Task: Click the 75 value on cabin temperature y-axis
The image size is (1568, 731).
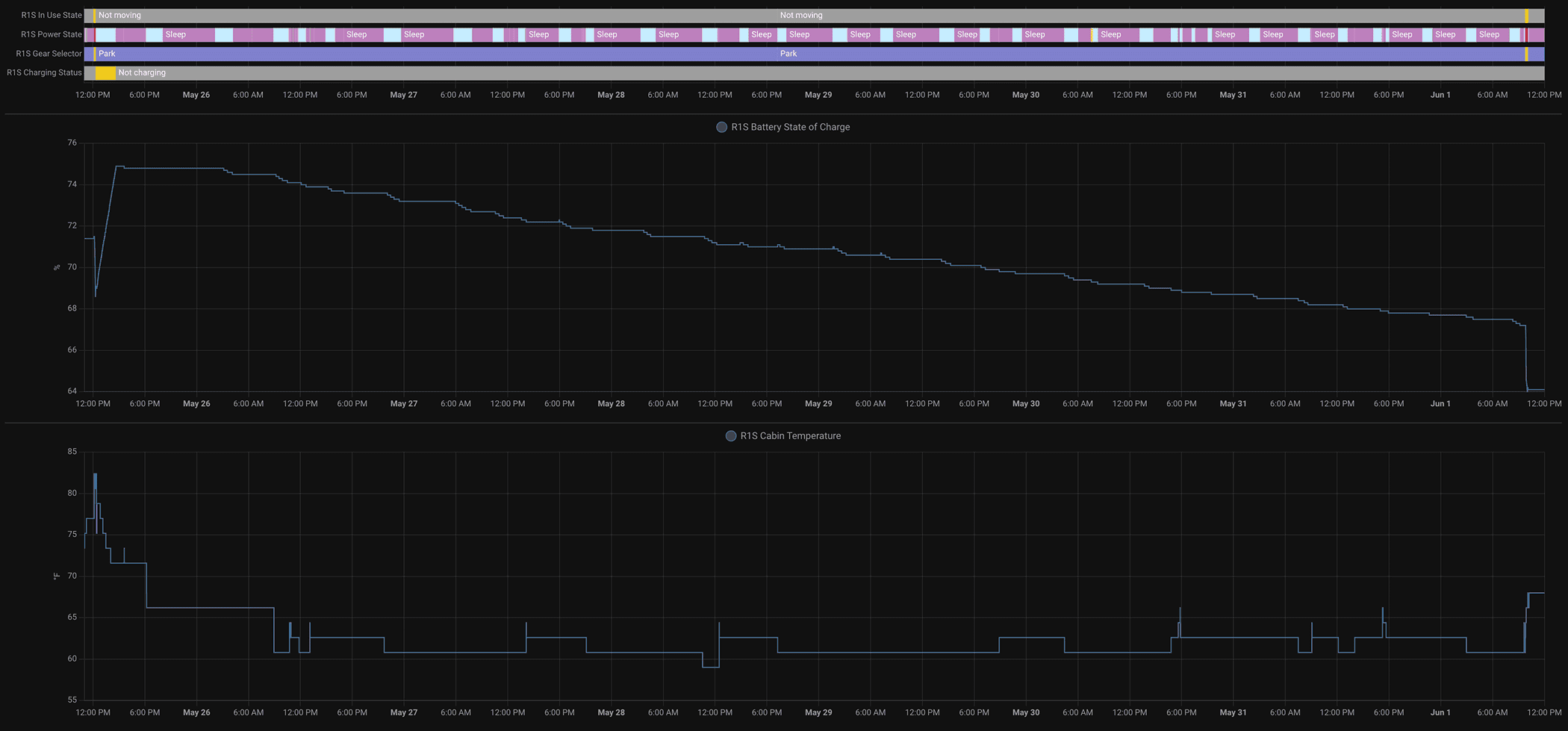Action: tap(72, 535)
